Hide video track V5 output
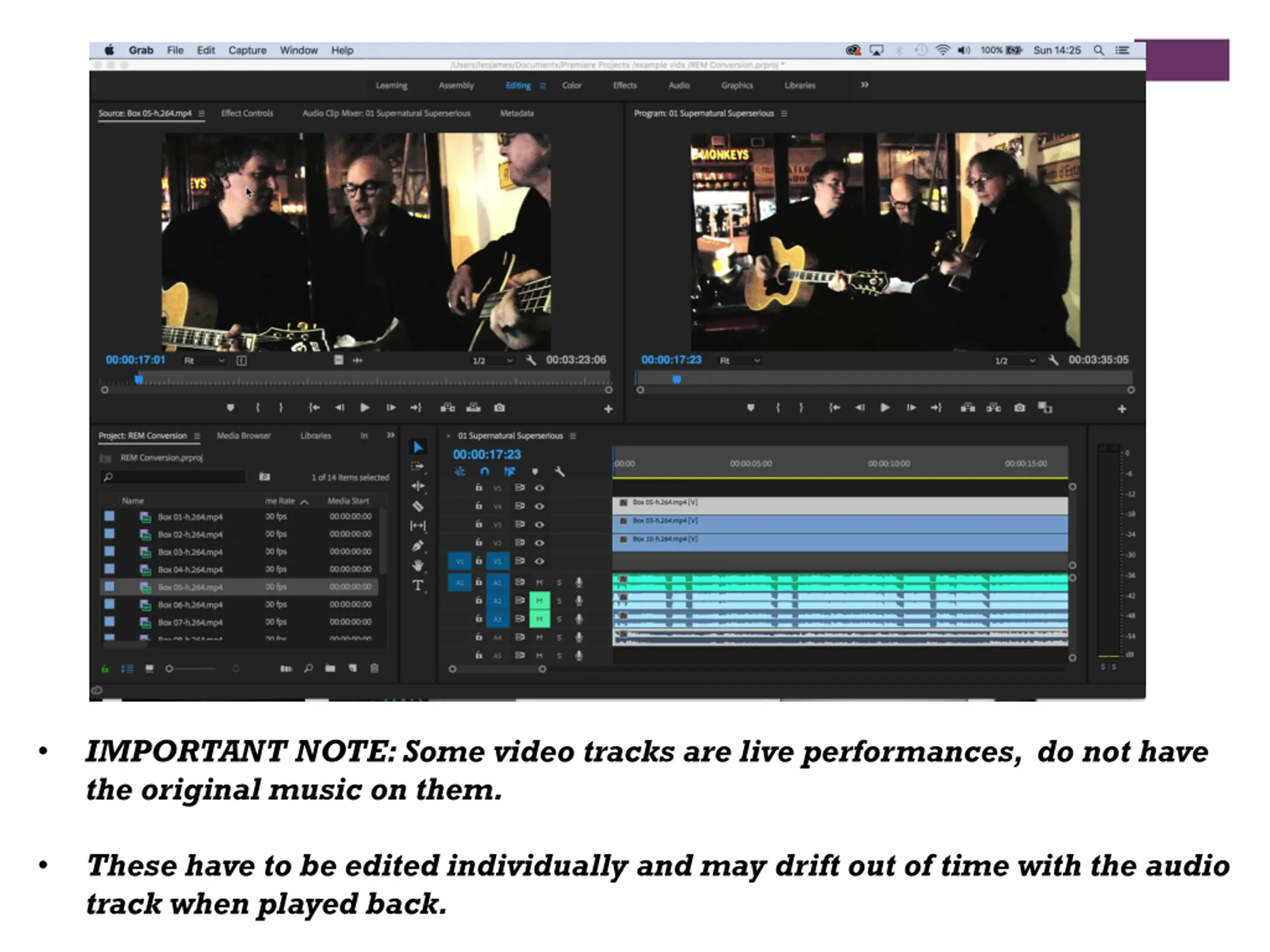The image size is (1270, 952). [x=539, y=488]
